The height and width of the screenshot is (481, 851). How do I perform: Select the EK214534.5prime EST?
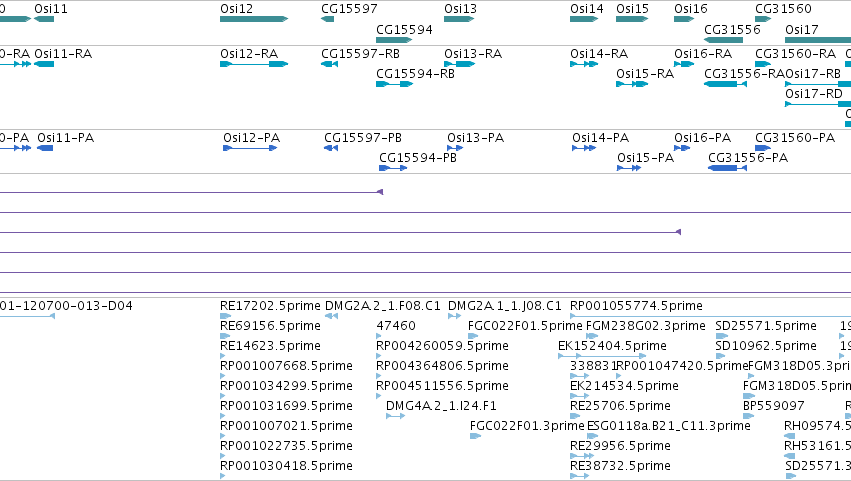pyautogui.click(x=580, y=396)
